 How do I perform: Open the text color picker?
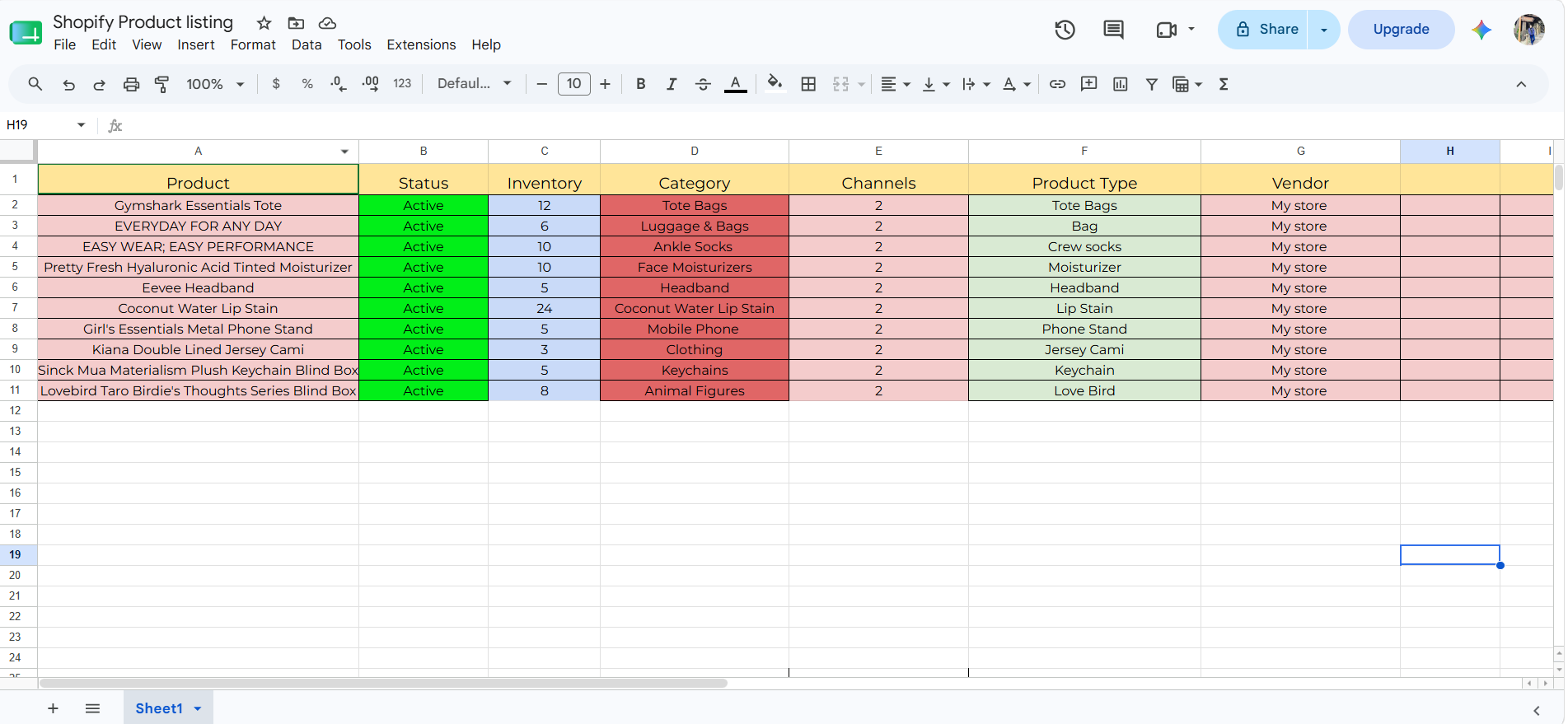[x=735, y=84]
